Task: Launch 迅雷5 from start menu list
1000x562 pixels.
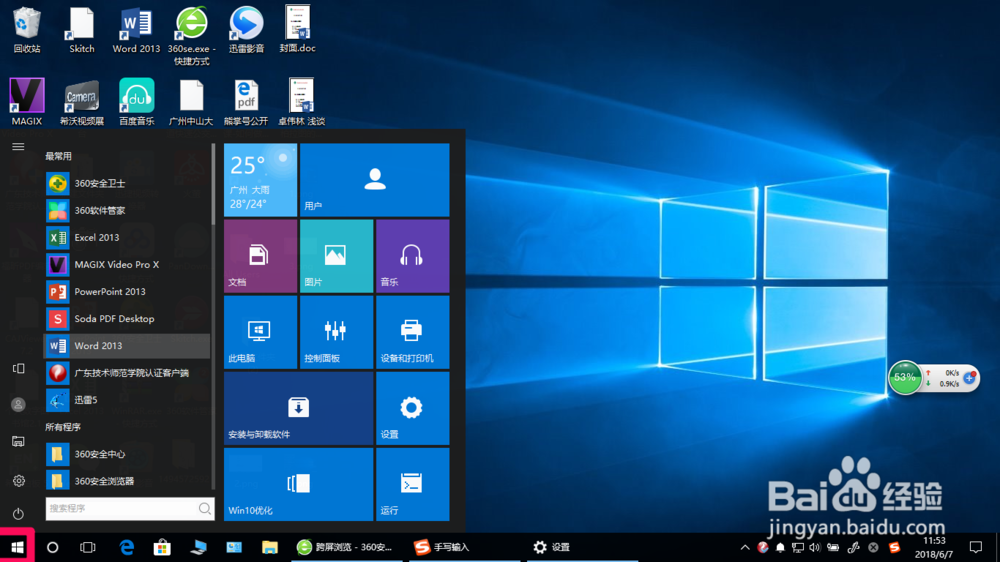Action: [127, 400]
